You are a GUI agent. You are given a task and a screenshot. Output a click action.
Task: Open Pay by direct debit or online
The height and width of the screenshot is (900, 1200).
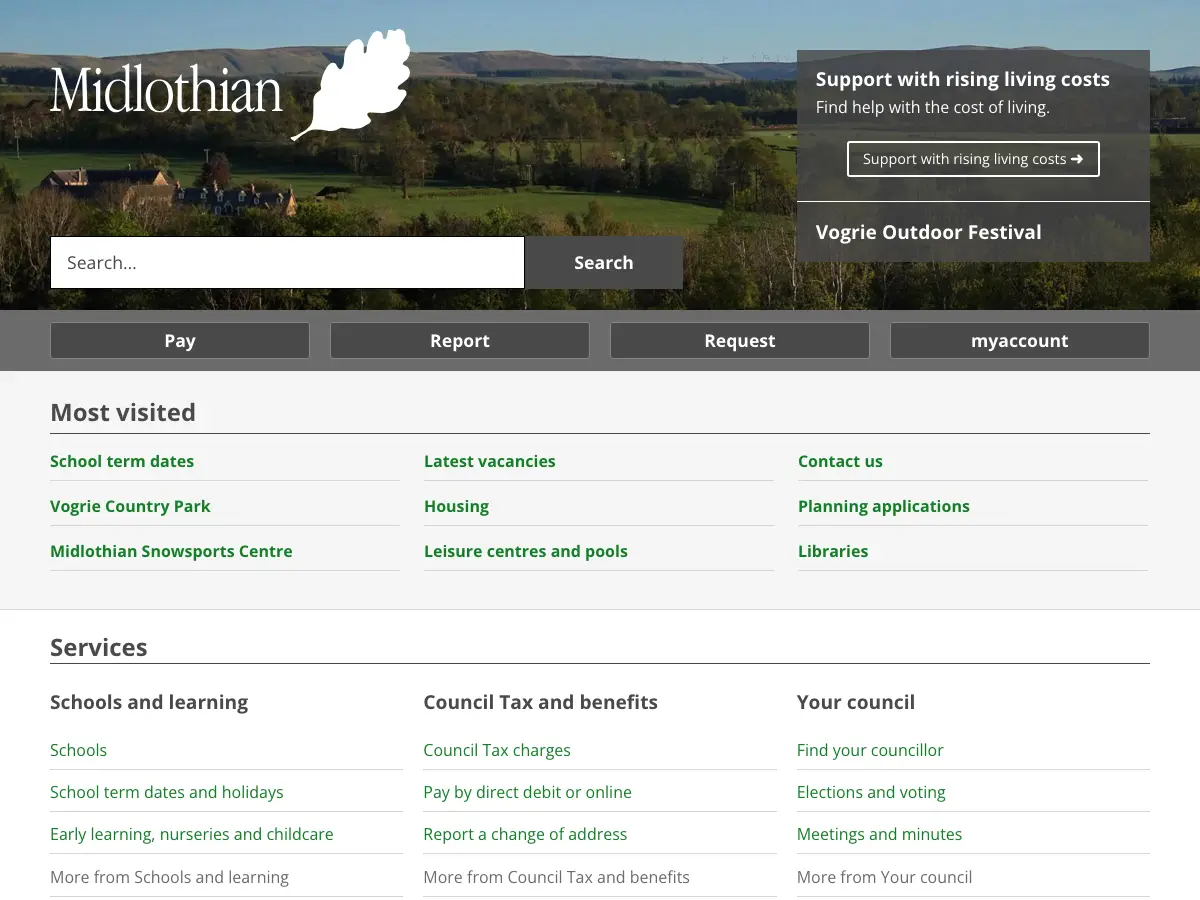pyautogui.click(x=527, y=792)
